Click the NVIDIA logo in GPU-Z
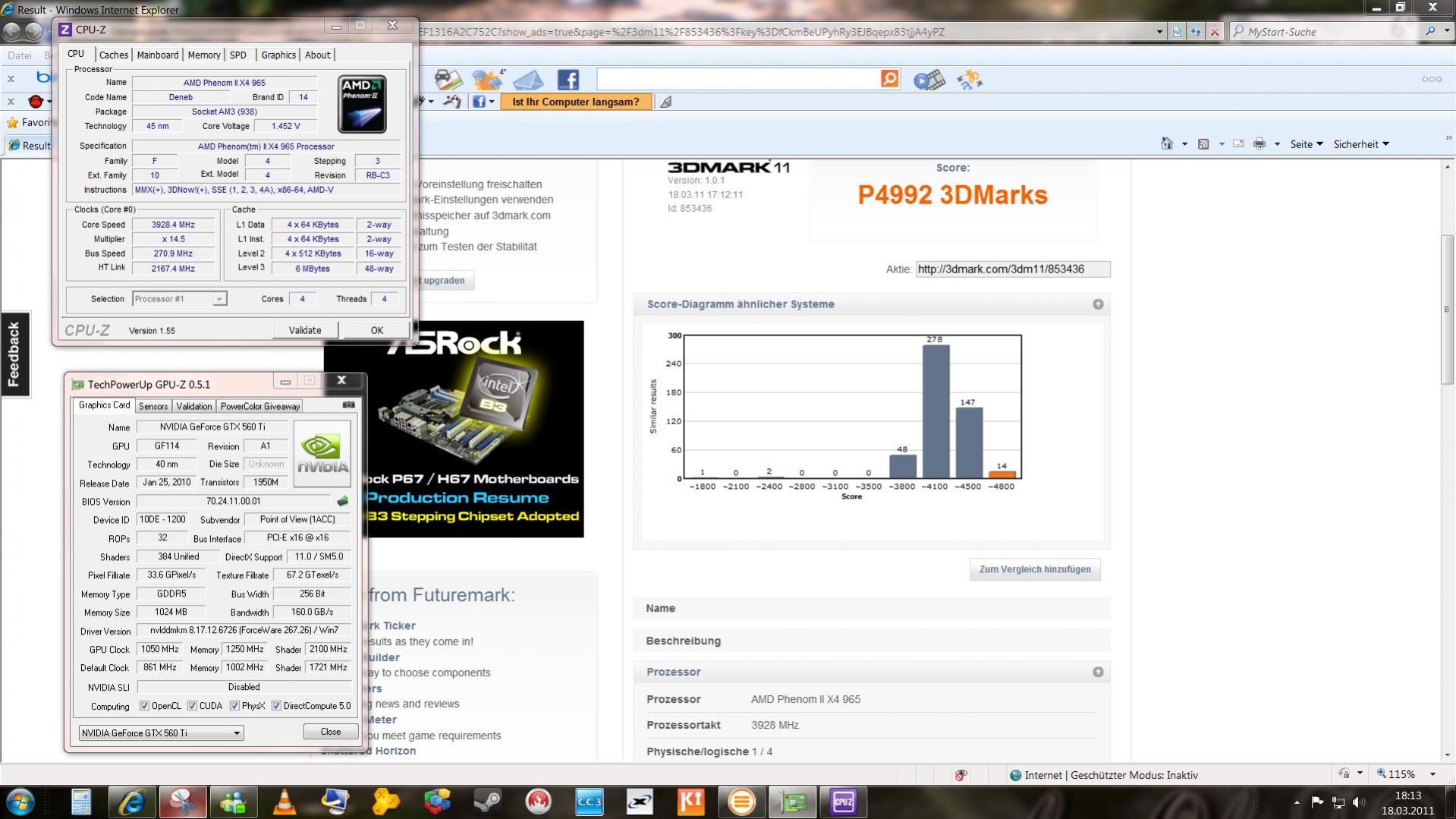This screenshot has height=819, width=1456. pos(322,454)
